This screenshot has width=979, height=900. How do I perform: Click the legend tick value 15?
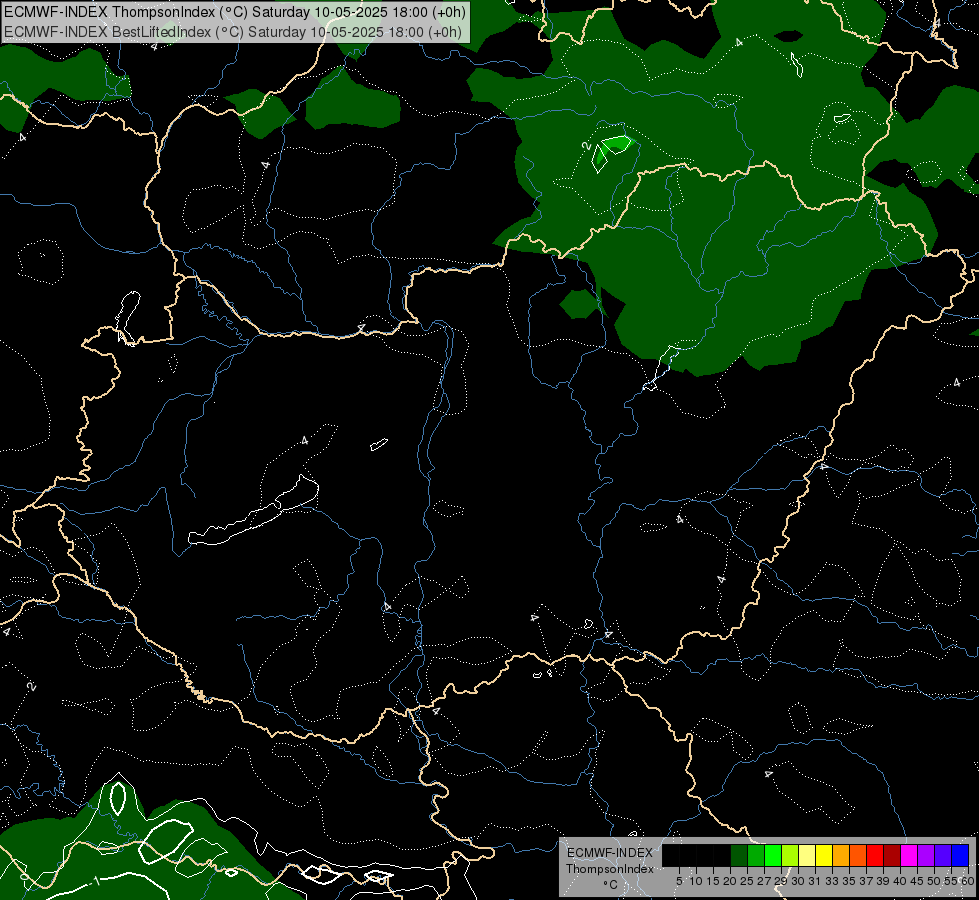tap(713, 881)
